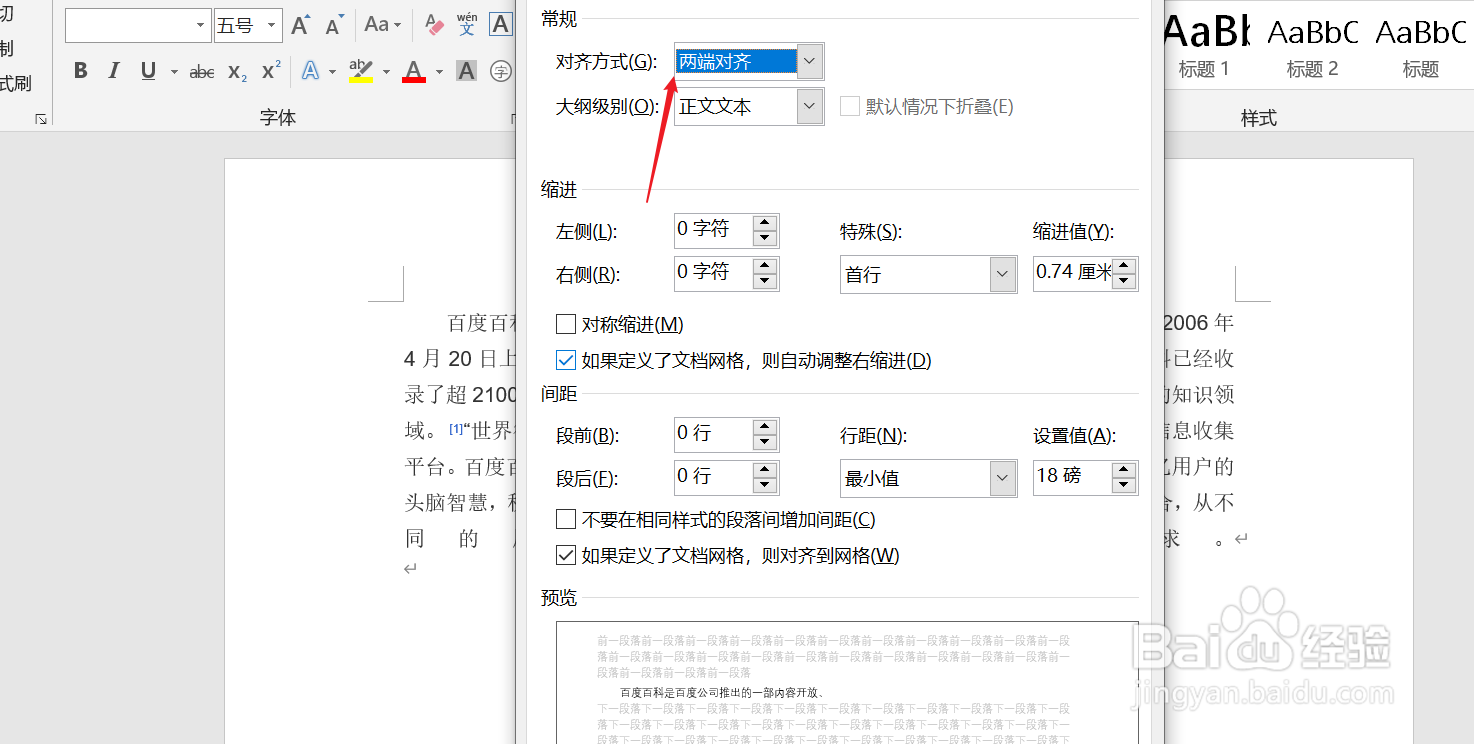Open the 特殊 indent dropdown (首行)
Screen dimensions: 1474x744
click(x=1003, y=274)
